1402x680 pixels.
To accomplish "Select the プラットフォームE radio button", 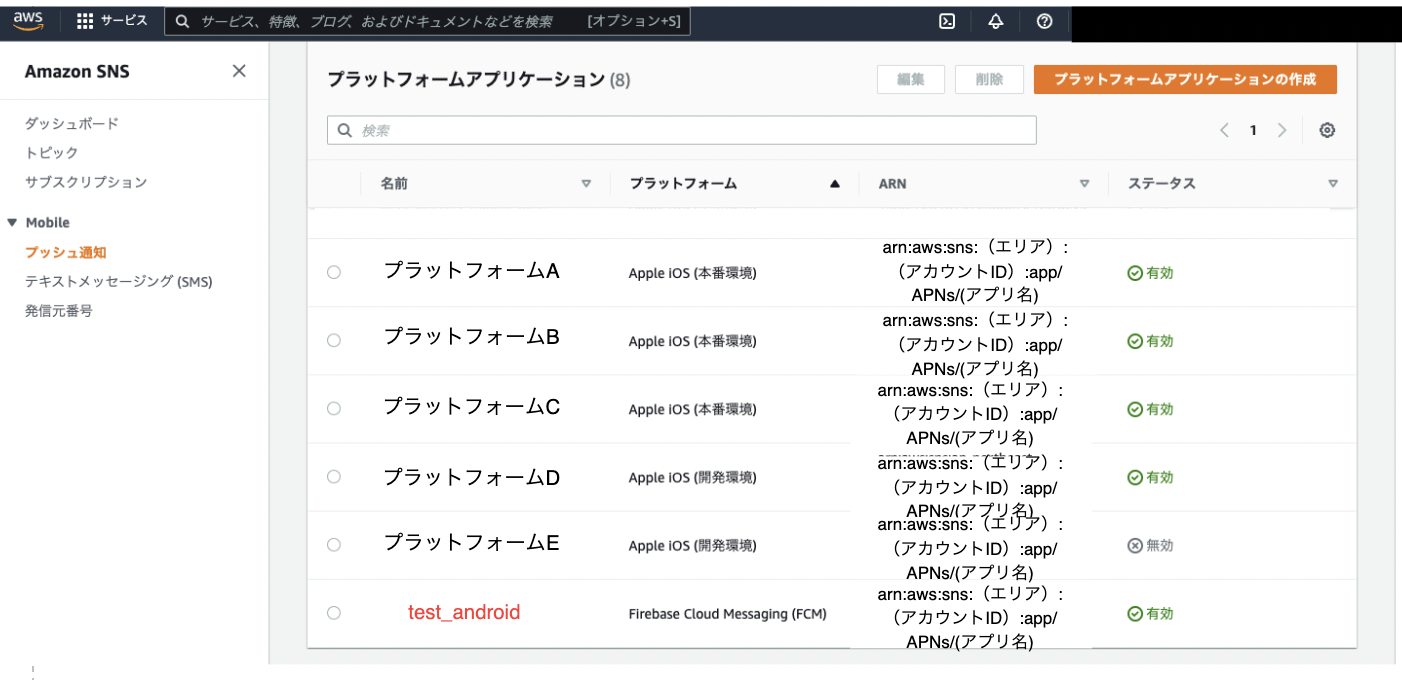I will (x=334, y=545).
